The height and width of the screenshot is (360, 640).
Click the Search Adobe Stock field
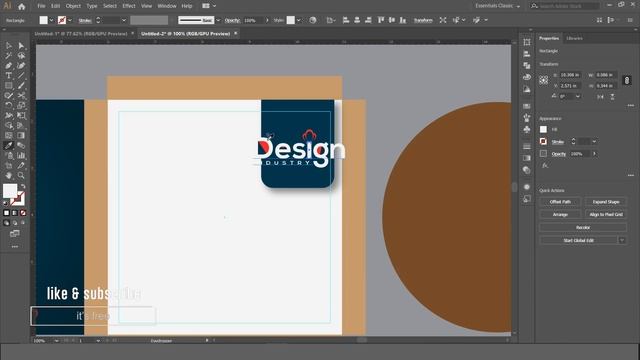point(568,6)
